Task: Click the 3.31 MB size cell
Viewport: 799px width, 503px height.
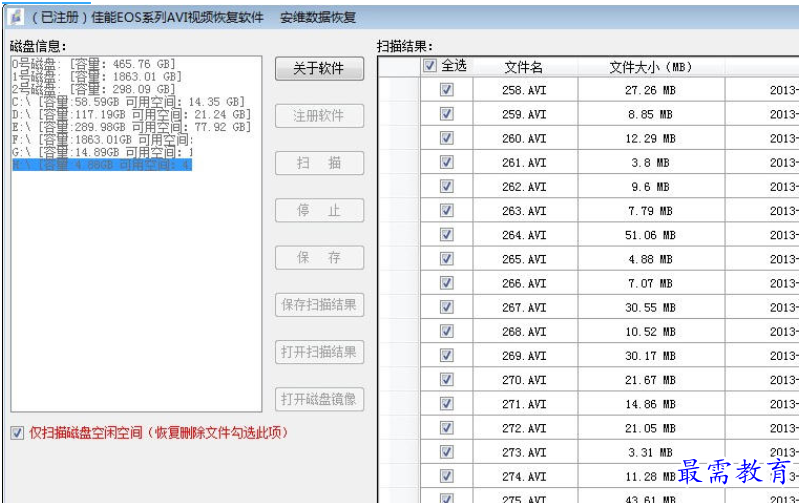Action: (650, 453)
